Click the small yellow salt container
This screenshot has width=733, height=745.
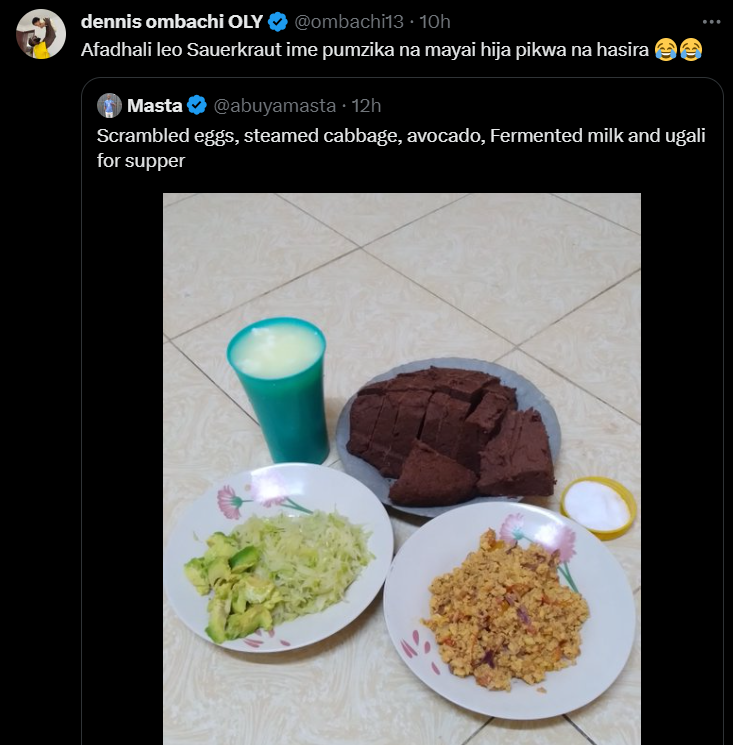point(599,505)
